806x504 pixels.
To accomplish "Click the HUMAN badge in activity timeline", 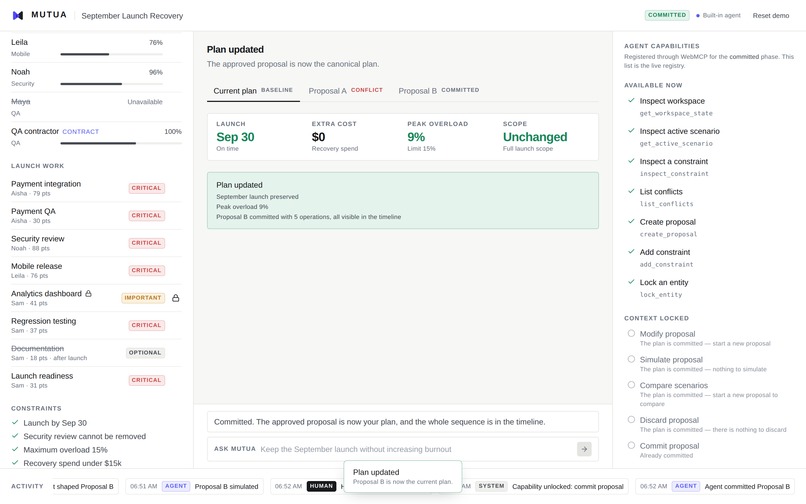I will tap(321, 486).
